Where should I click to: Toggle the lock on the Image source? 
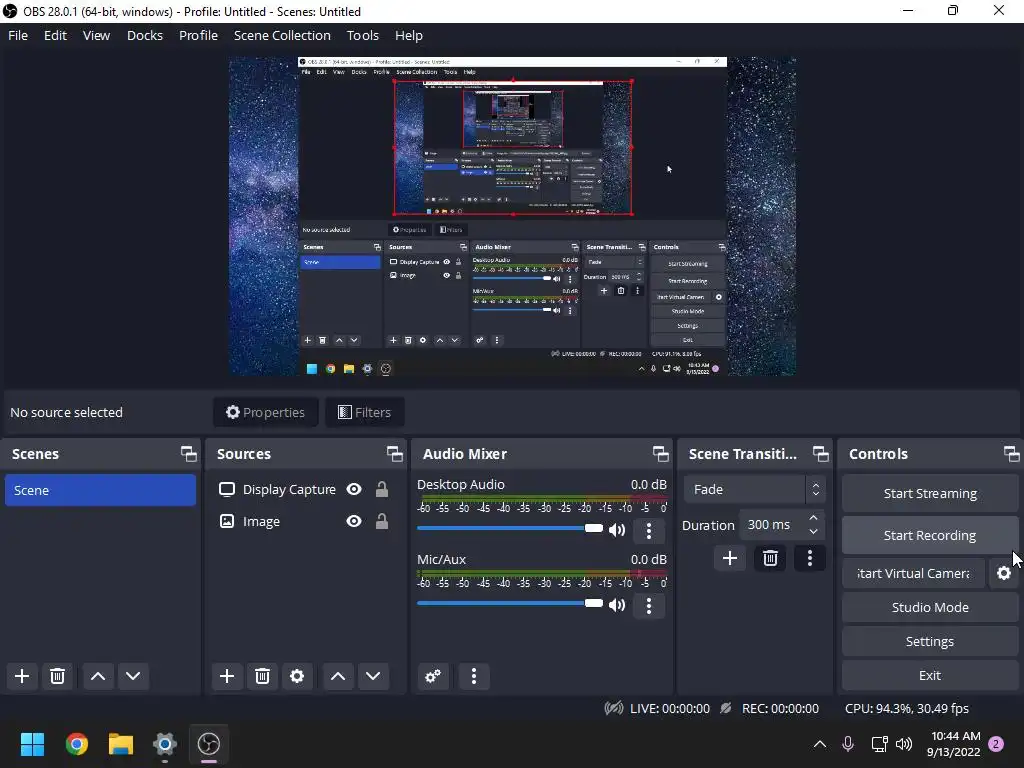click(381, 520)
